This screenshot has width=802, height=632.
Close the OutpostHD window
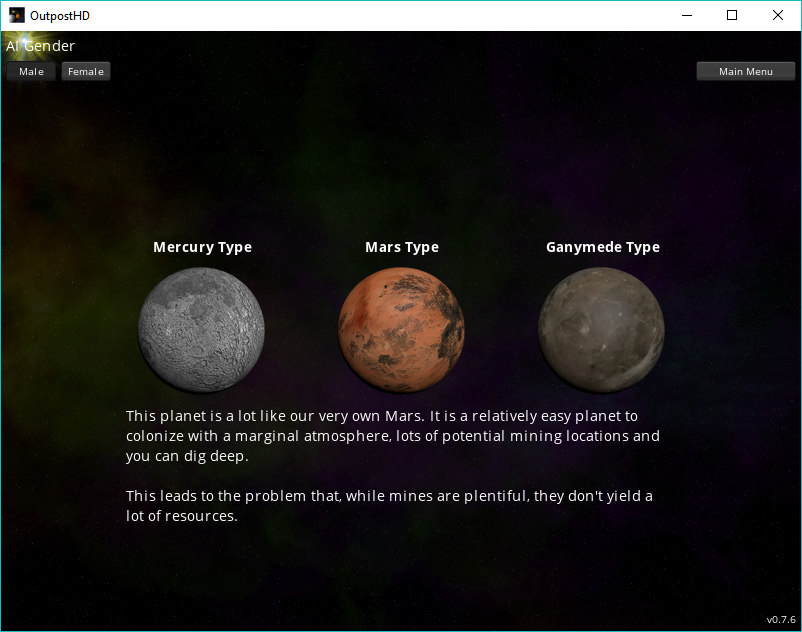pyautogui.click(x=777, y=15)
